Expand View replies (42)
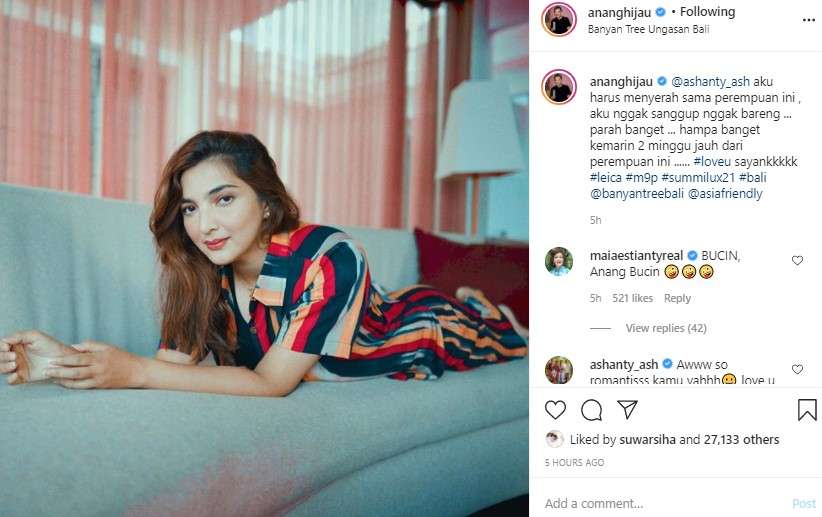822x517 pixels. [666, 328]
